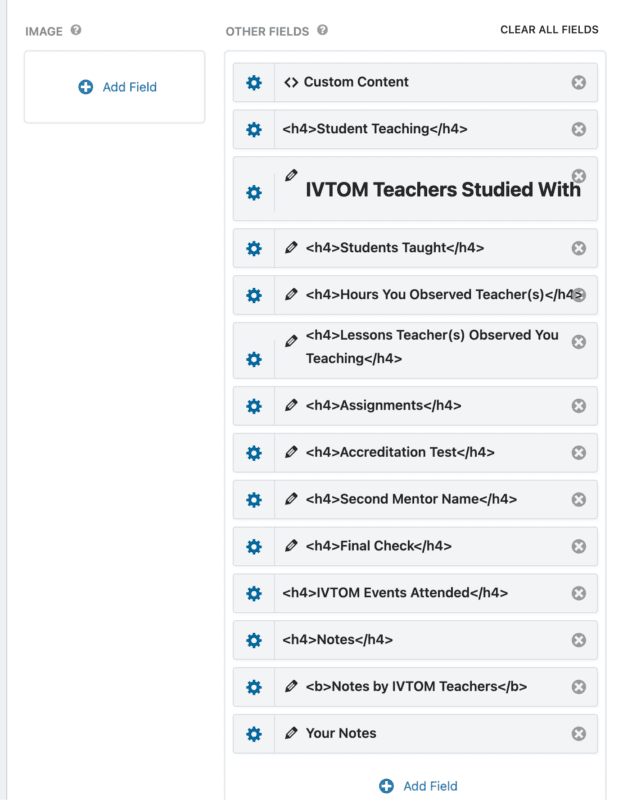
Task: Delete the IVTOM Events Attended field
Action: pos(578,593)
